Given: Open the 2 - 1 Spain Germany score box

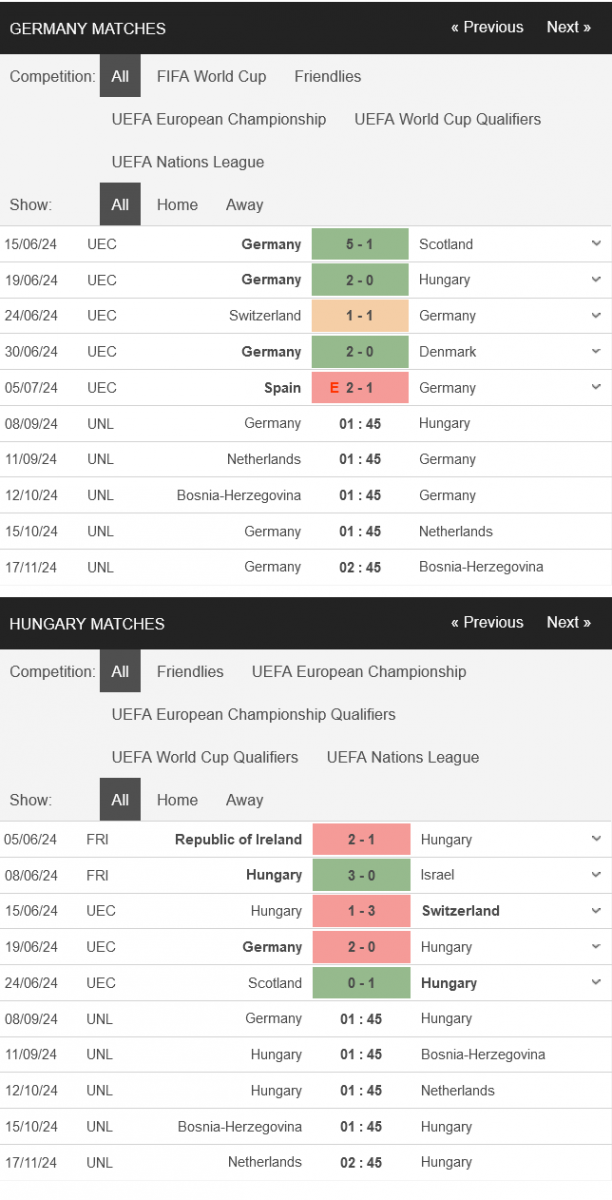Looking at the screenshot, I should pos(360,387).
